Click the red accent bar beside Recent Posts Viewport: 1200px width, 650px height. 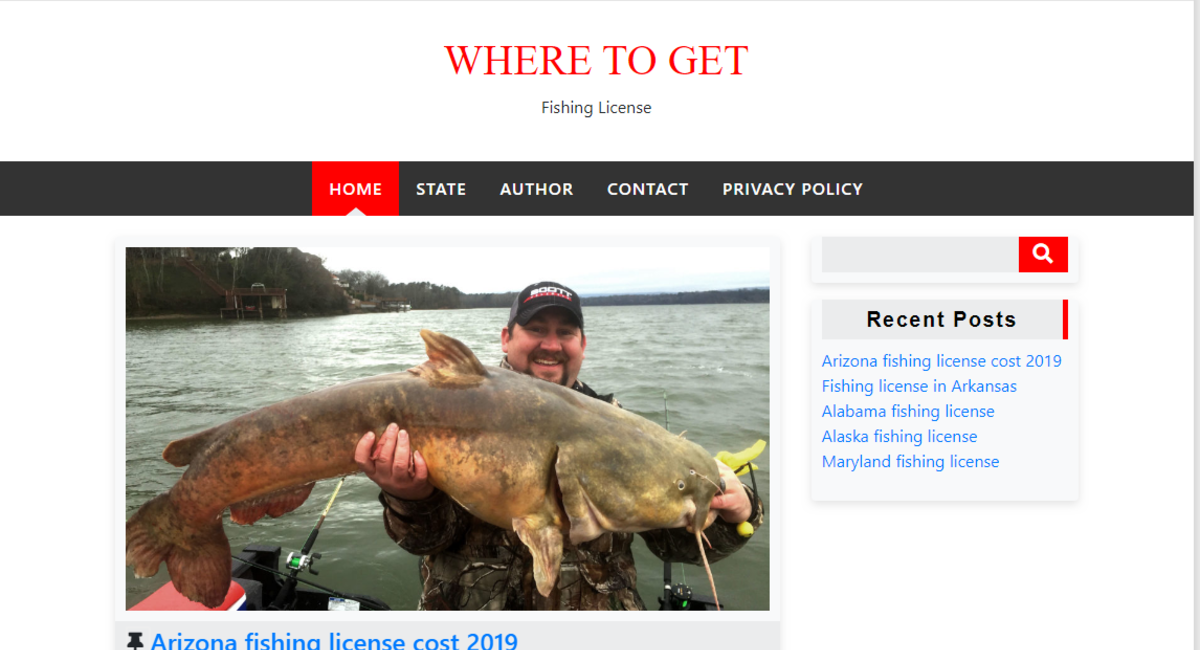pos(1065,319)
